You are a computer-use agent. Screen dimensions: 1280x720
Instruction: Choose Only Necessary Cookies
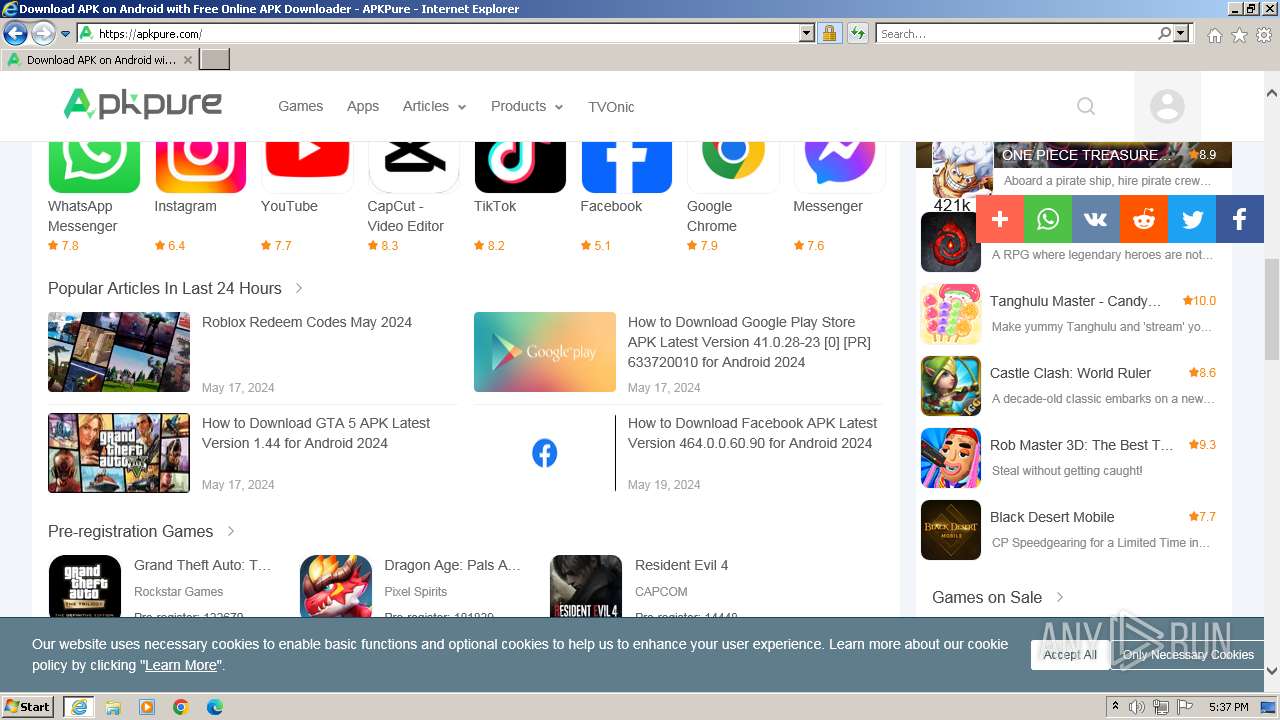(x=1188, y=655)
